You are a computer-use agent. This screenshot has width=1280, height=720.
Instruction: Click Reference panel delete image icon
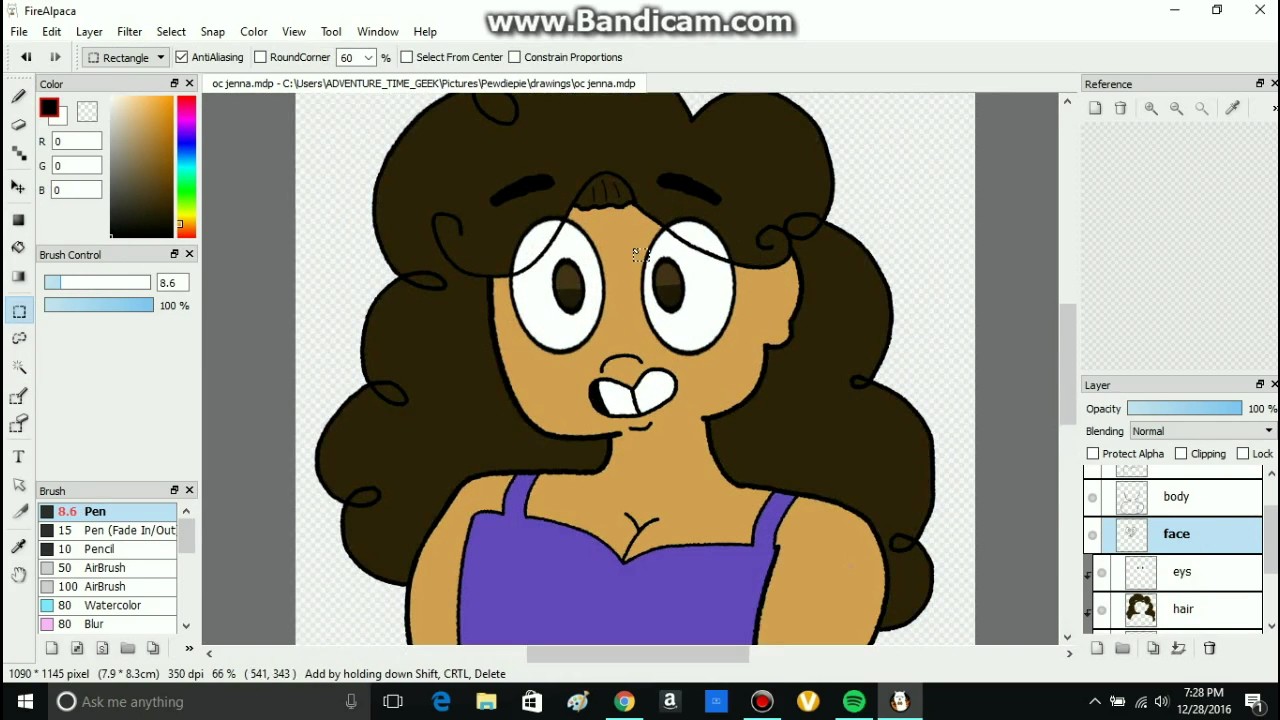pyautogui.click(x=1121, y=108)
